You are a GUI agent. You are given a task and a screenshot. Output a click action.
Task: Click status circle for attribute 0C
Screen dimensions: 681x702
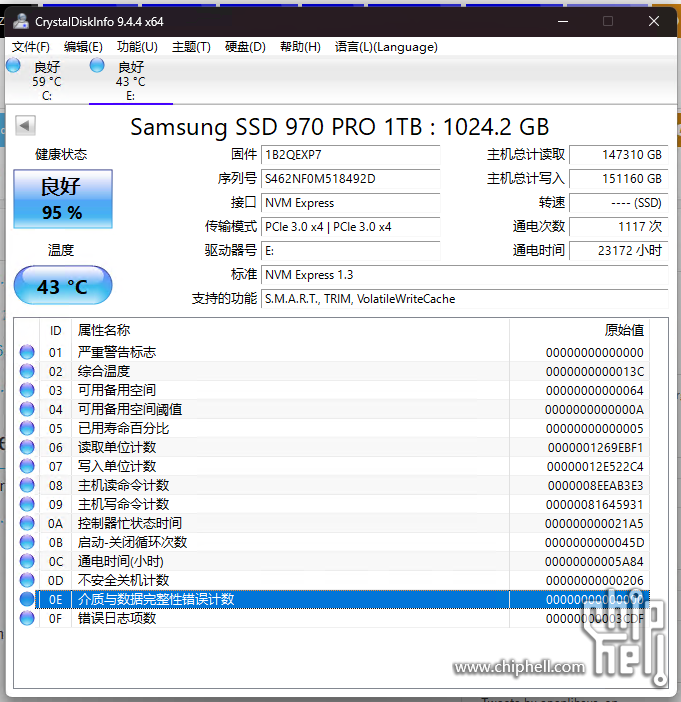coord(27,561)
